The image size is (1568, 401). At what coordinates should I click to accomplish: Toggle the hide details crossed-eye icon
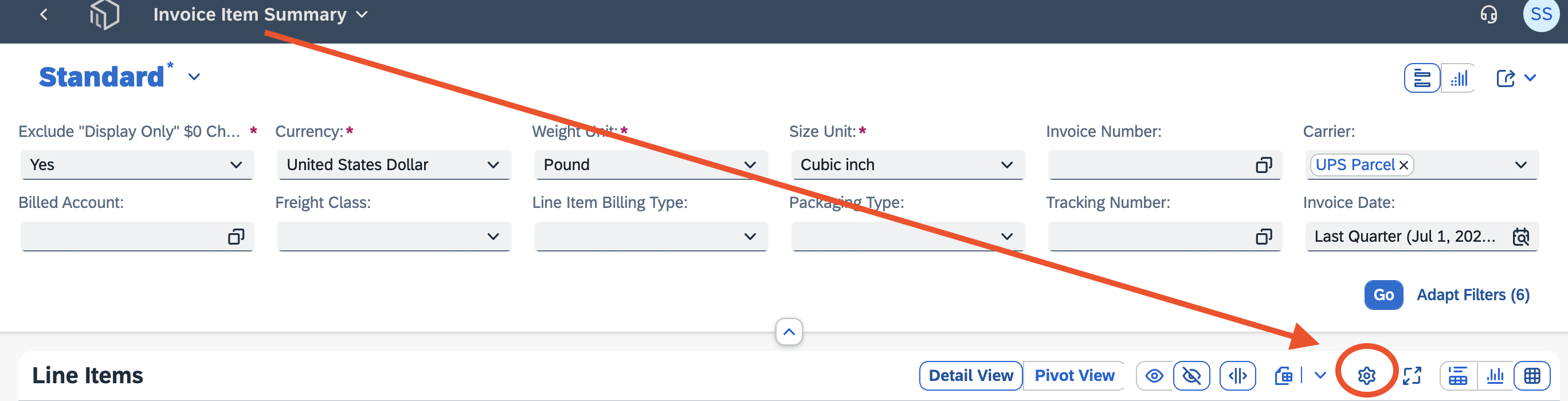(1191, 375)
